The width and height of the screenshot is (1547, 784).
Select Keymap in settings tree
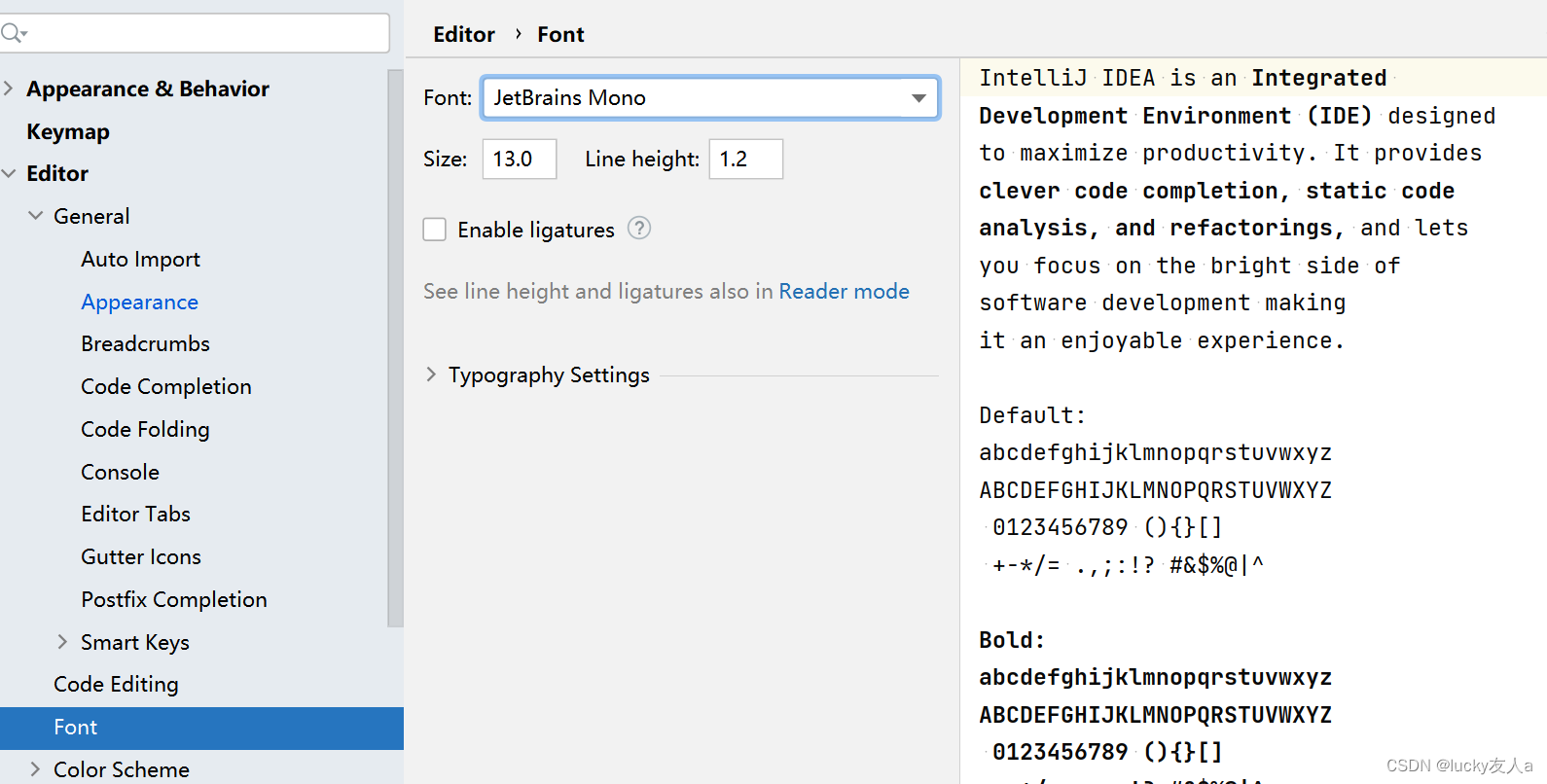(68, 131)
